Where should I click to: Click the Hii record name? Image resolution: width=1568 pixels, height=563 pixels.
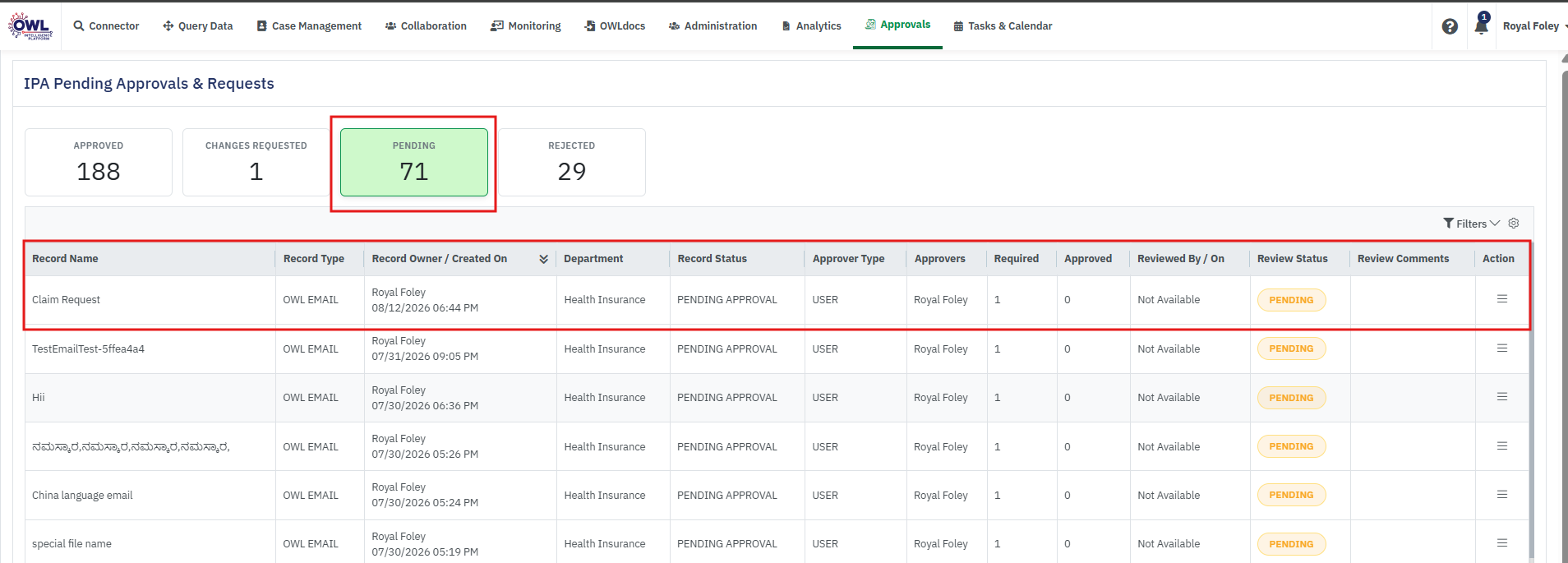39,398
